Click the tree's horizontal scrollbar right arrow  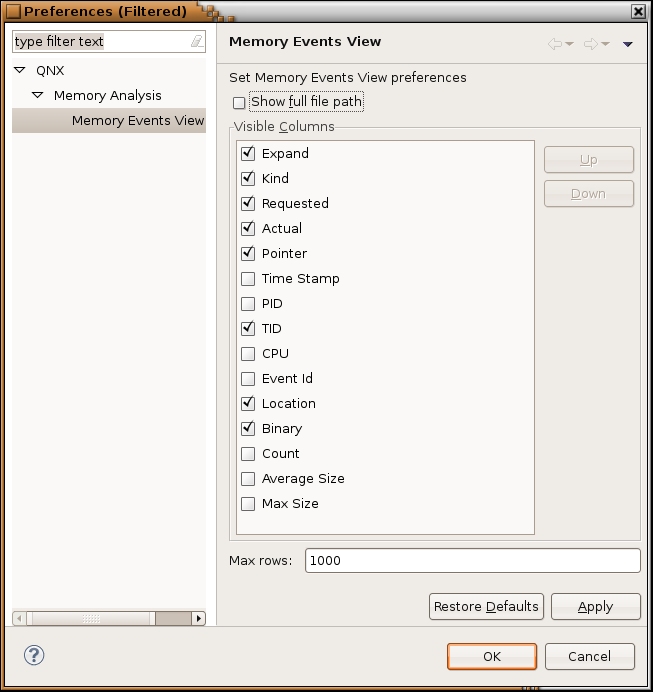[198, 619]
